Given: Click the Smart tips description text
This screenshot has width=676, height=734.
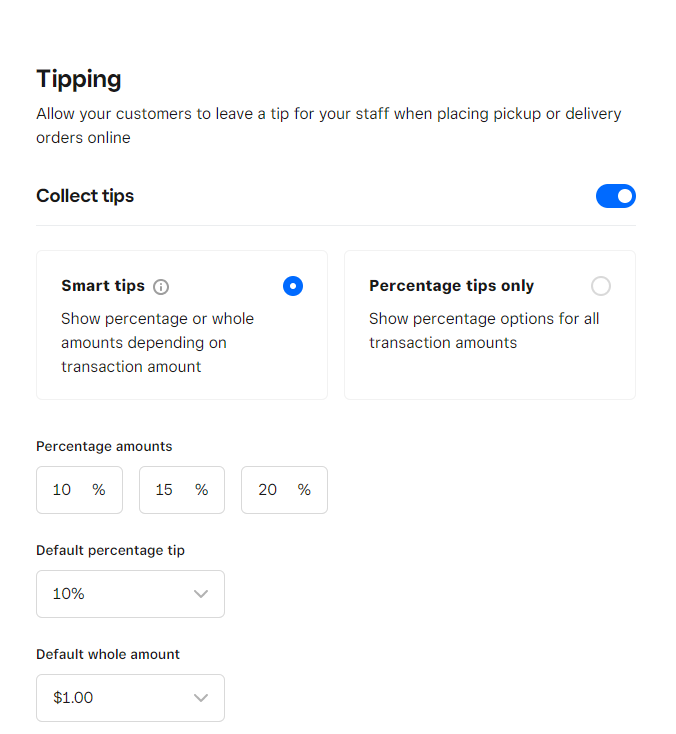Looking at the screenshot, I should [157, 343].
